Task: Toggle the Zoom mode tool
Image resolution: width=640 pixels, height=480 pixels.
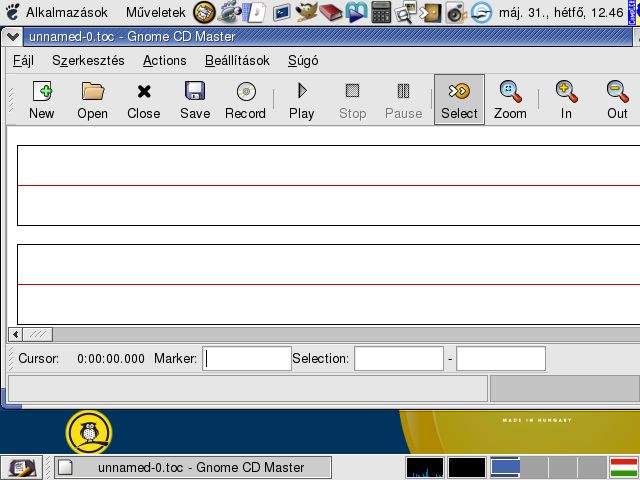Action: coord(510,99)
